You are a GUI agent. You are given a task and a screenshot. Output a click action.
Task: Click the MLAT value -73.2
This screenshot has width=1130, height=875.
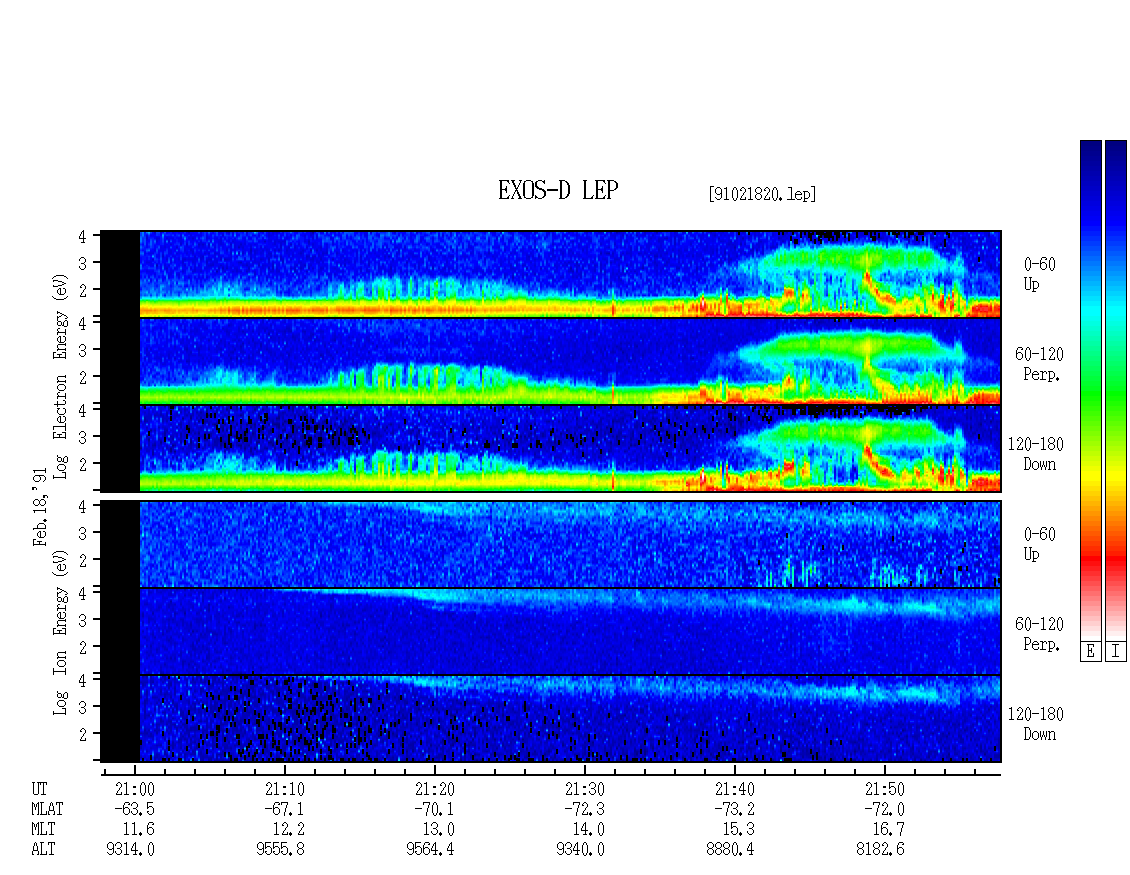coord(734,809)
